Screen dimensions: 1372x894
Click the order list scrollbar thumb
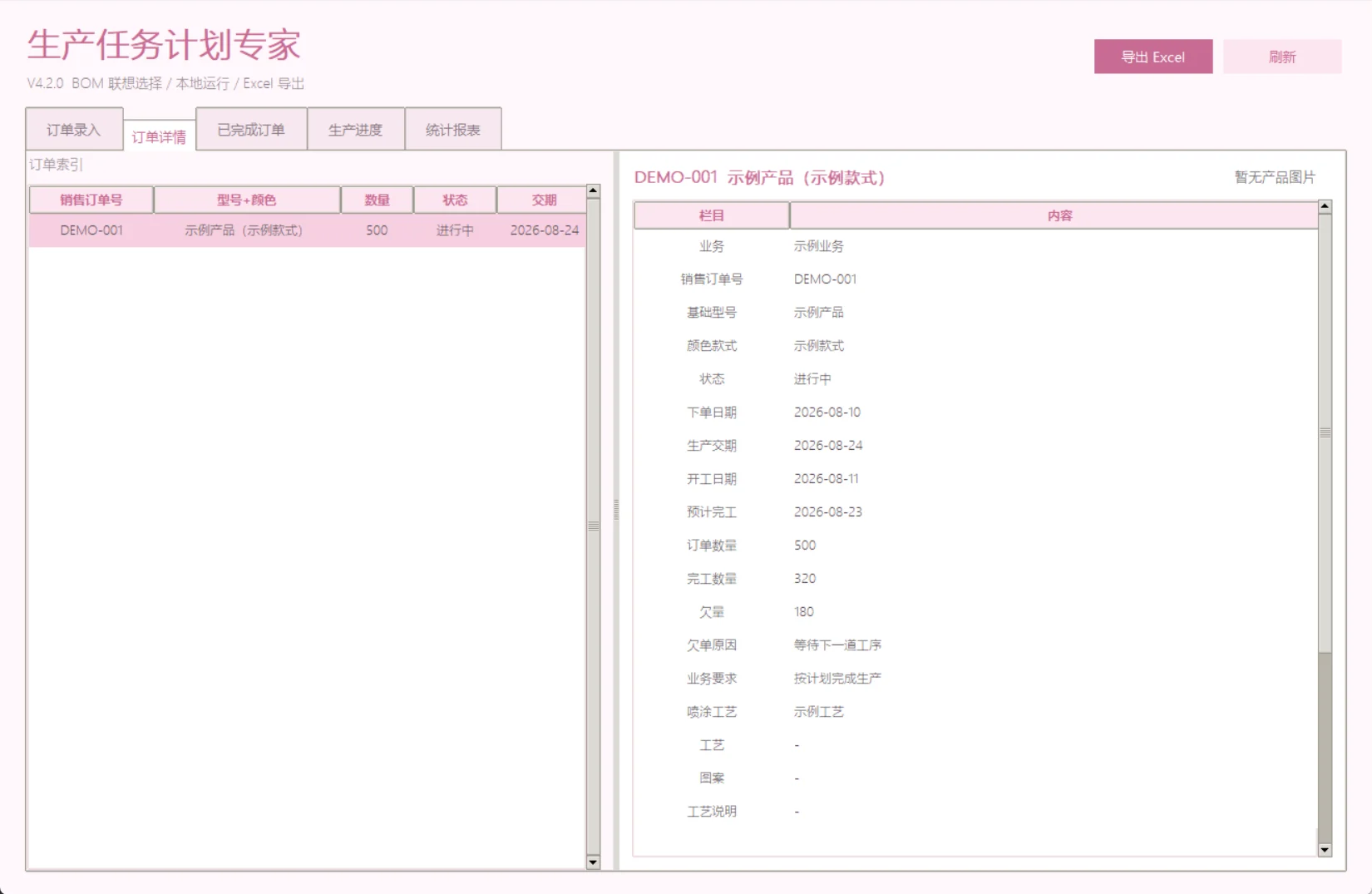pos(594,526)
